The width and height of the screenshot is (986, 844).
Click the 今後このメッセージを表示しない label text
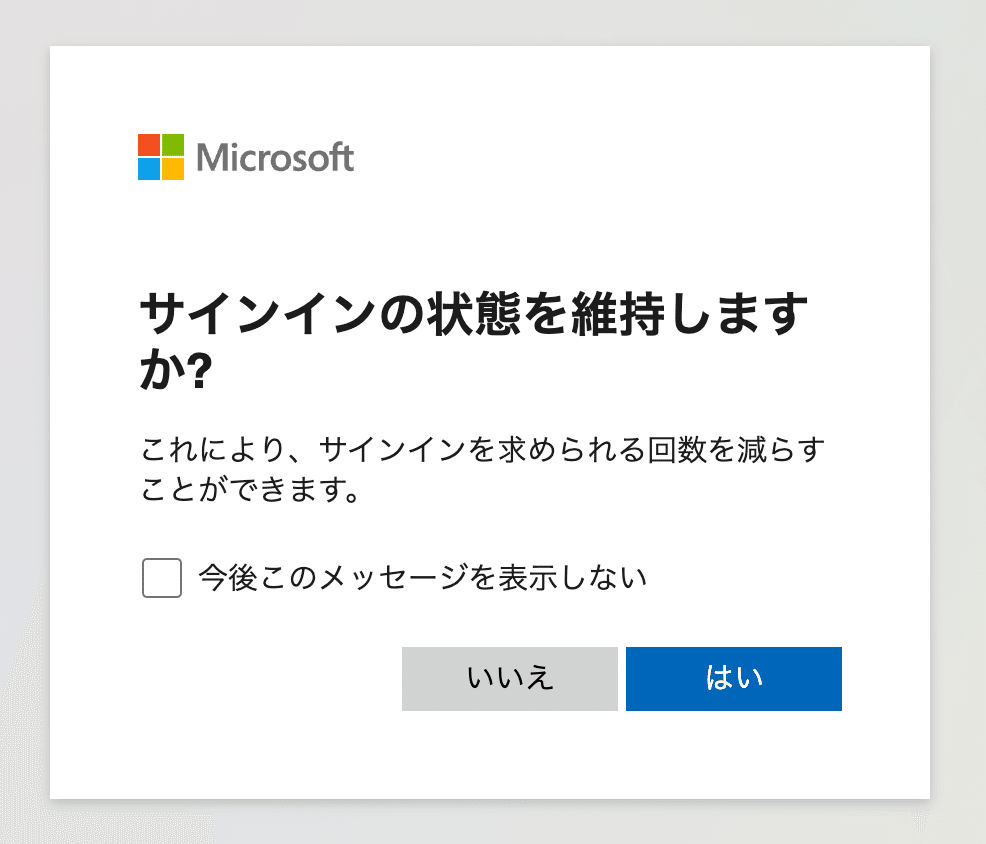coord(423,577)
